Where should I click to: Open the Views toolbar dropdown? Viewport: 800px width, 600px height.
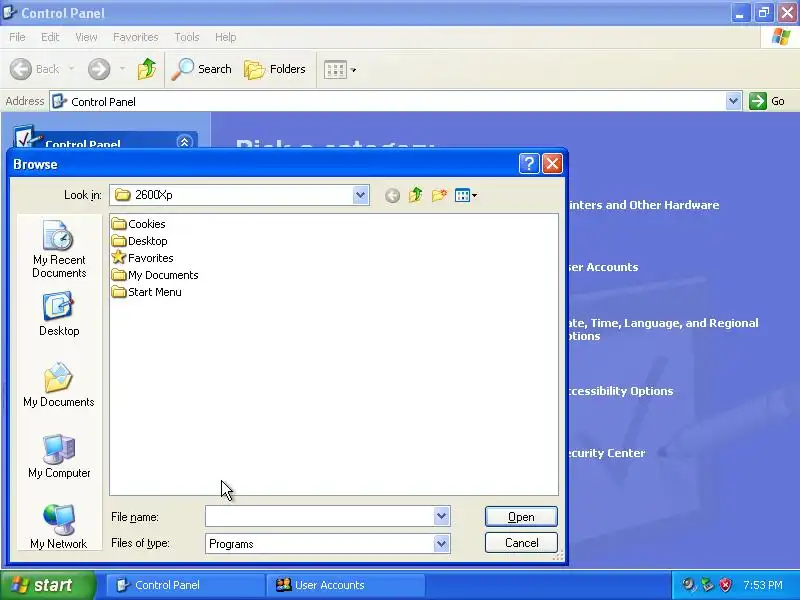click(340, 70)
